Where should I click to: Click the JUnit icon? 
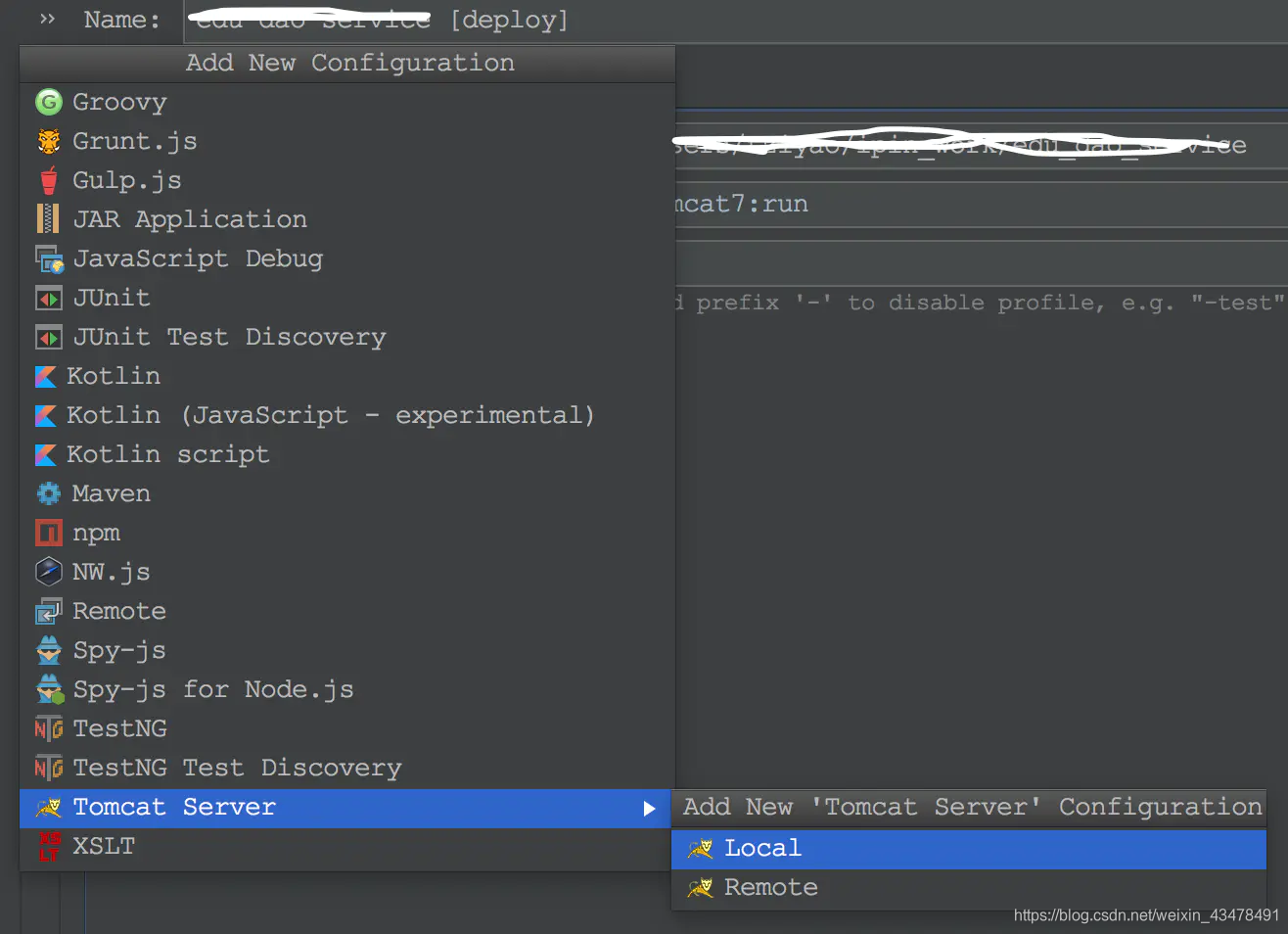point(48,298)
